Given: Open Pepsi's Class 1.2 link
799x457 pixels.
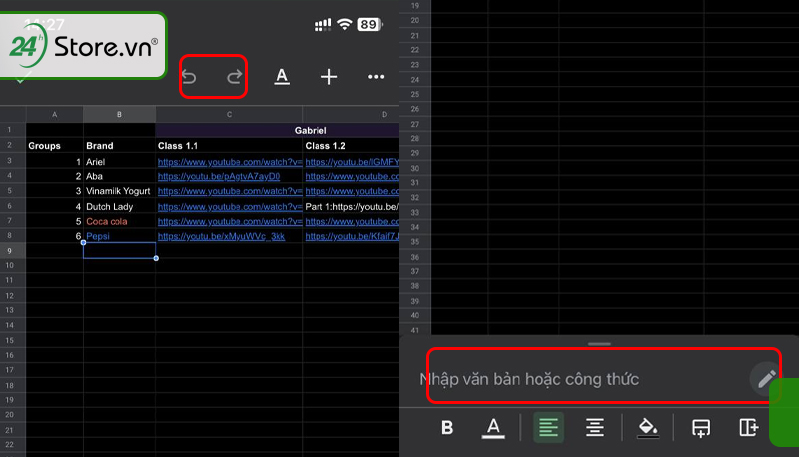Looking at the screenshot, I should point(352,236).
